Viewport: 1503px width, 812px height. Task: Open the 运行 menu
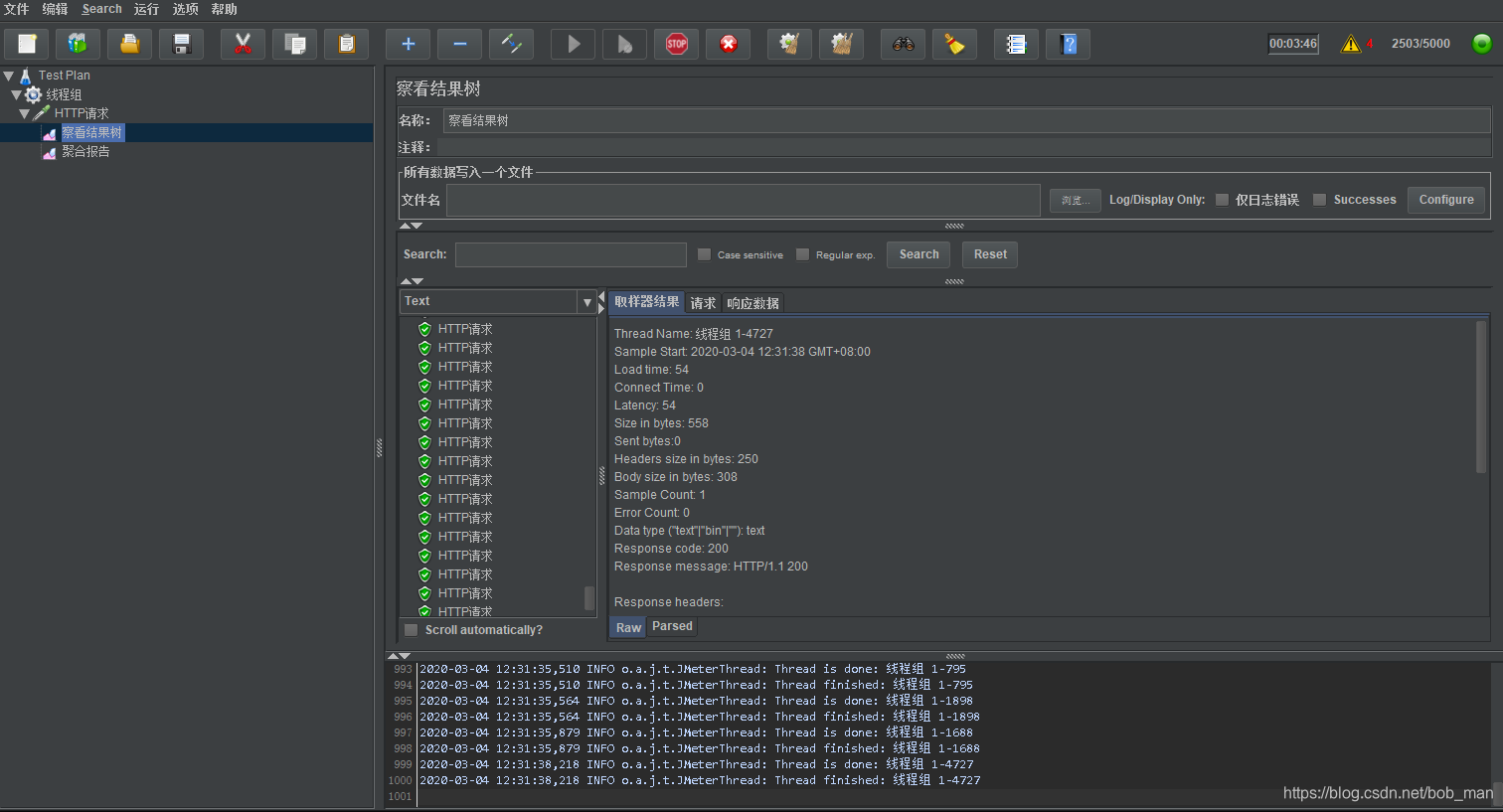tap(146, 9)
